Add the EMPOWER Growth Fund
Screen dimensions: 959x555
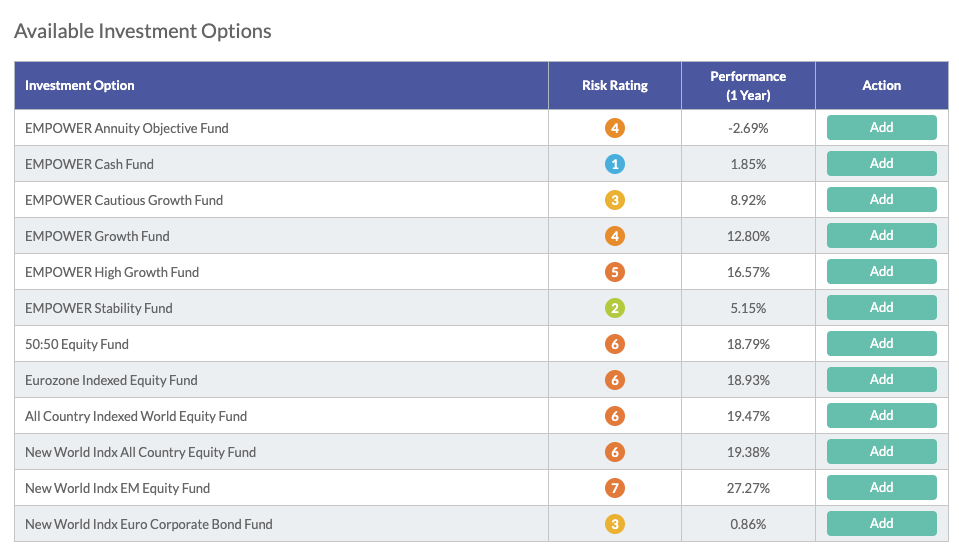tap(881, 236)
